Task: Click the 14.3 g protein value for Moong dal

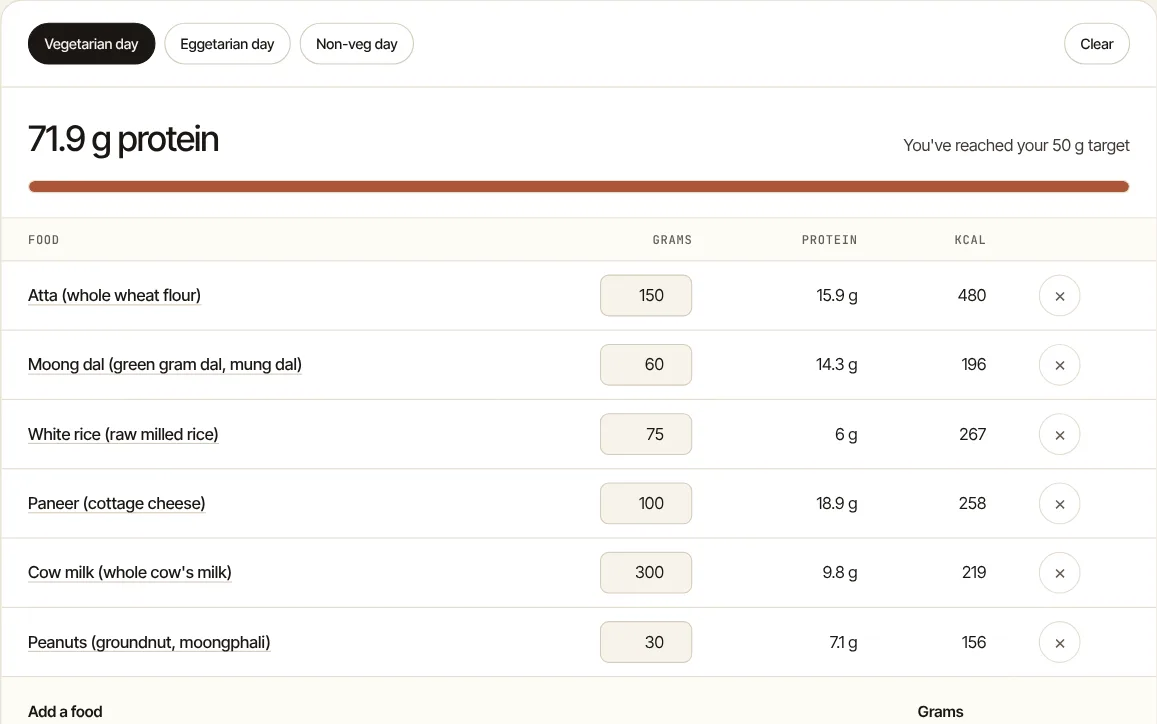Action: 837,365
